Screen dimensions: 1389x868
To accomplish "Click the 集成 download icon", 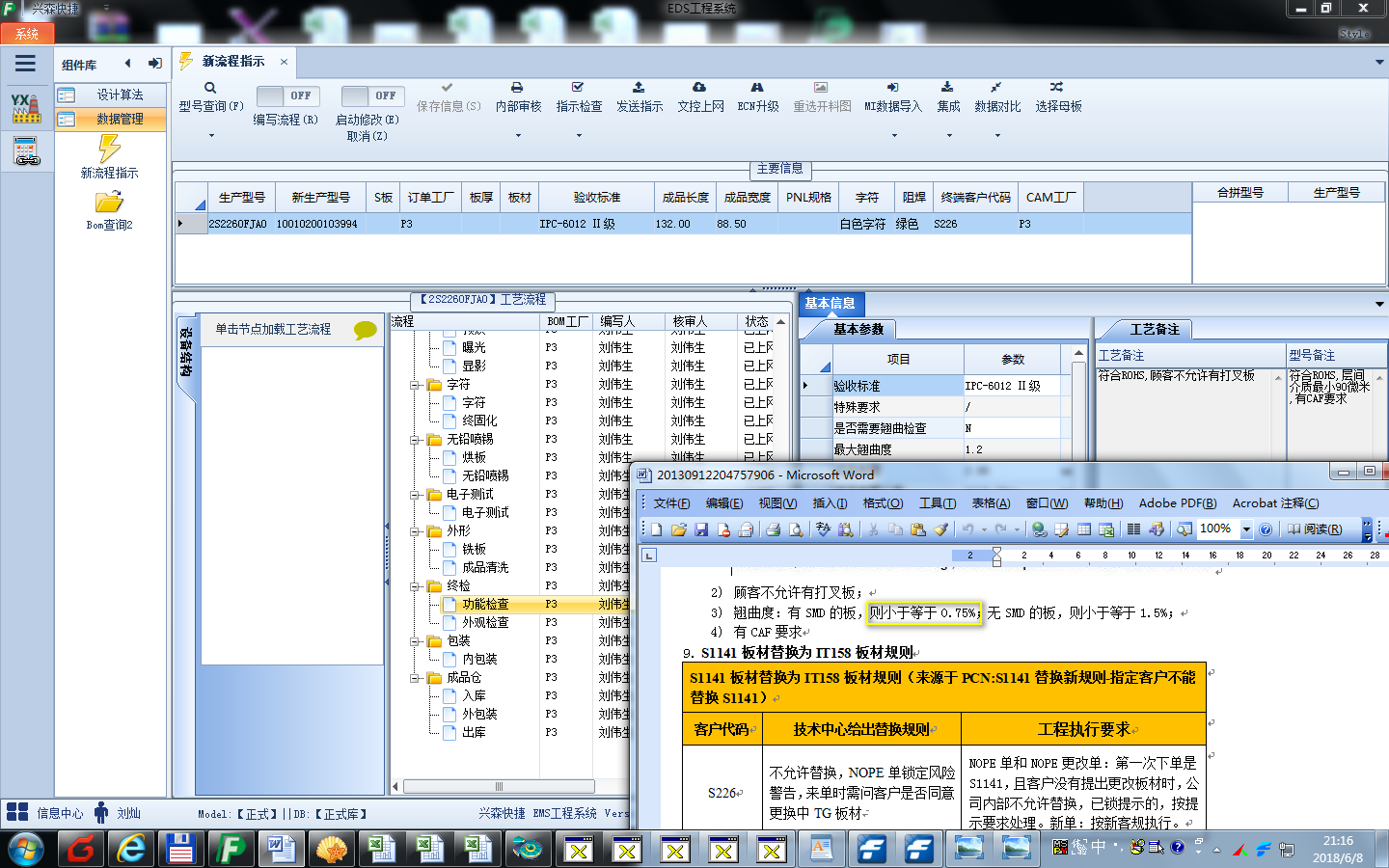I will (947, 87).
